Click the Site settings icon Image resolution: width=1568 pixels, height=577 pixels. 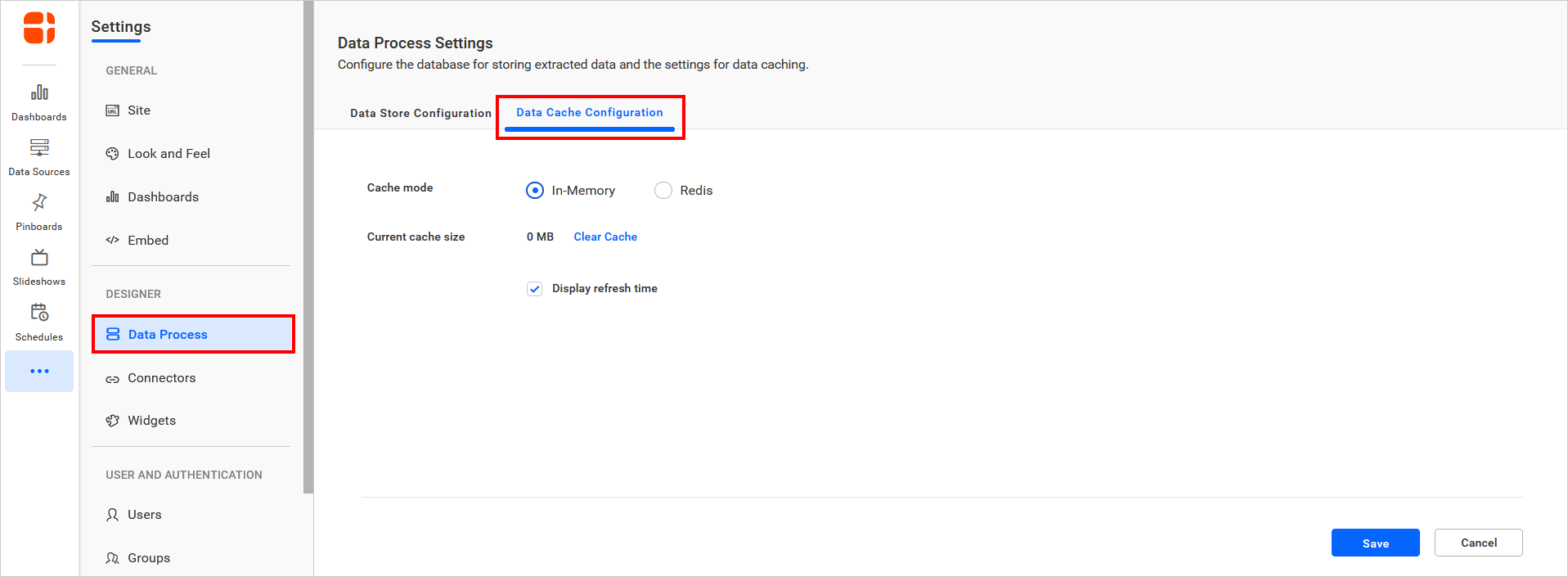point(113,110)
